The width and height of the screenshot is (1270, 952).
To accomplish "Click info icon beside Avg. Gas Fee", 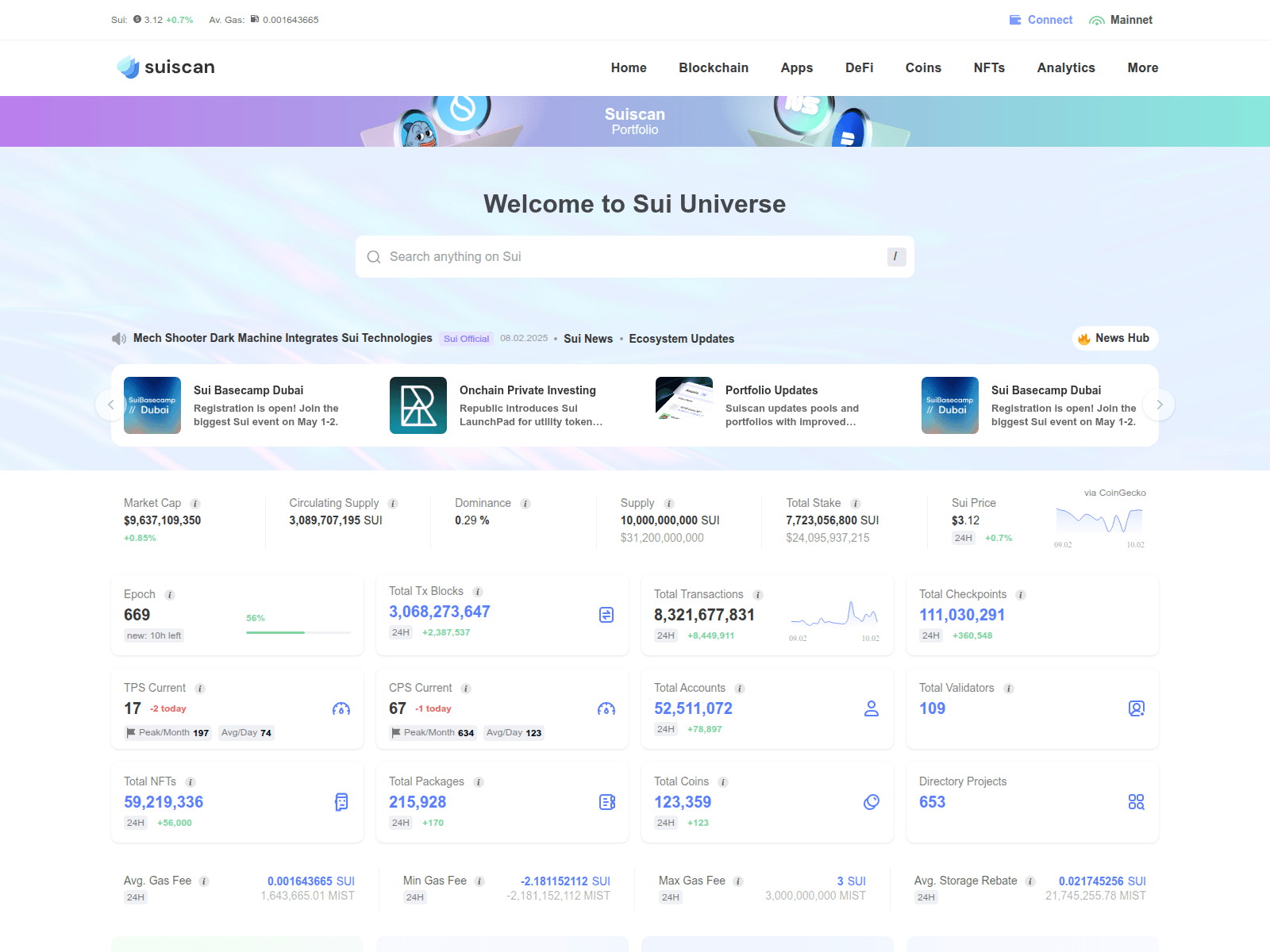I will click(204, 881).
